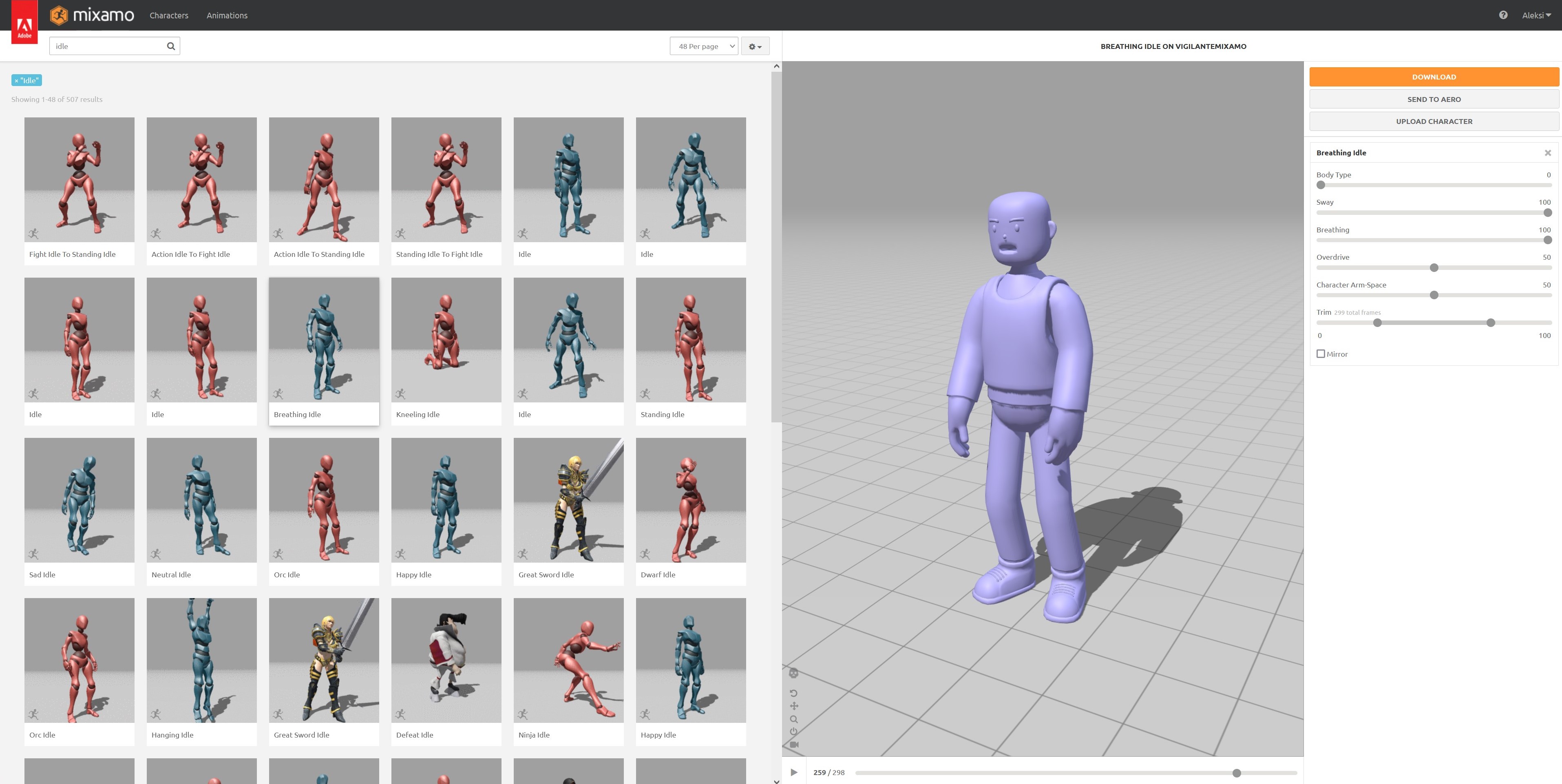Click the BREATHING IDLE ON VIGILANTEMIXAMO title
Image resolution: width=1562 pixels, height=784 pixels.
point(1173,46)
